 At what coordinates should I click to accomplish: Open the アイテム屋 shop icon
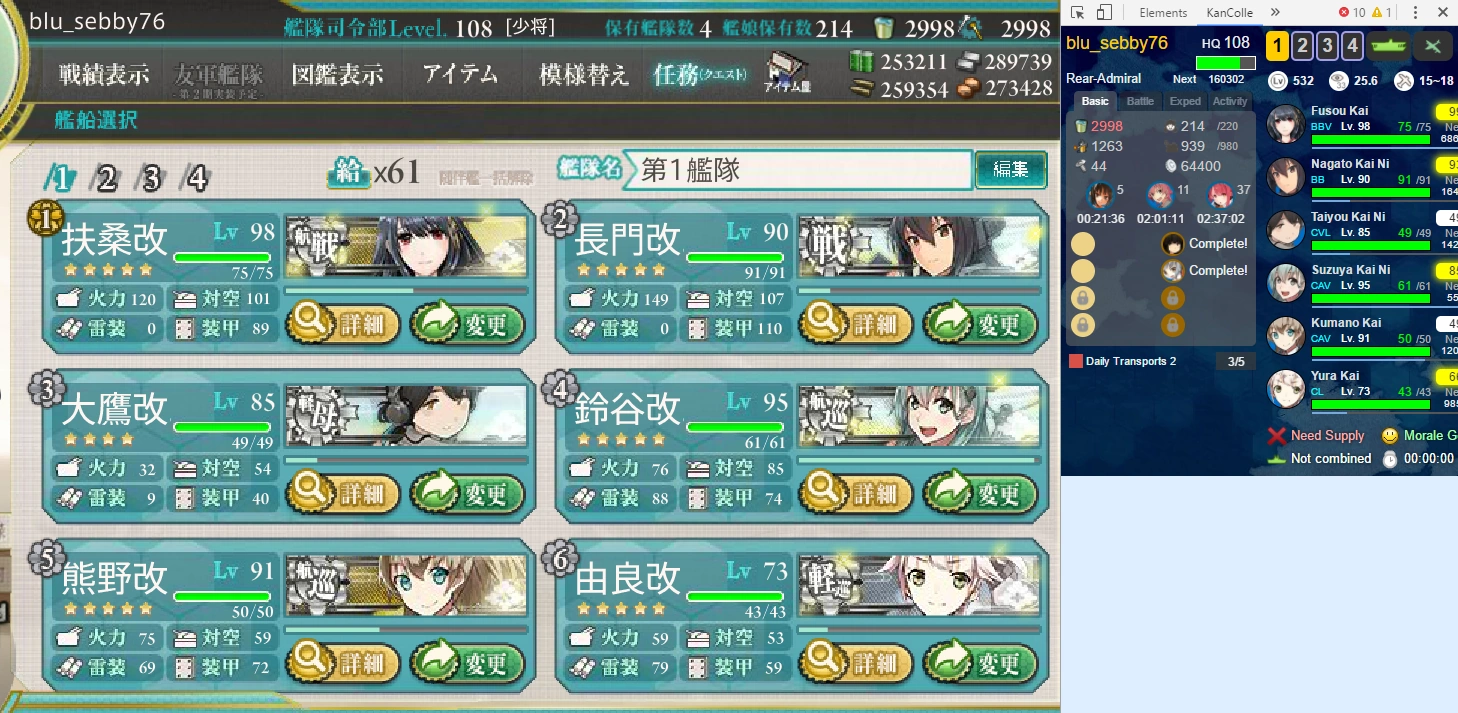787,73
